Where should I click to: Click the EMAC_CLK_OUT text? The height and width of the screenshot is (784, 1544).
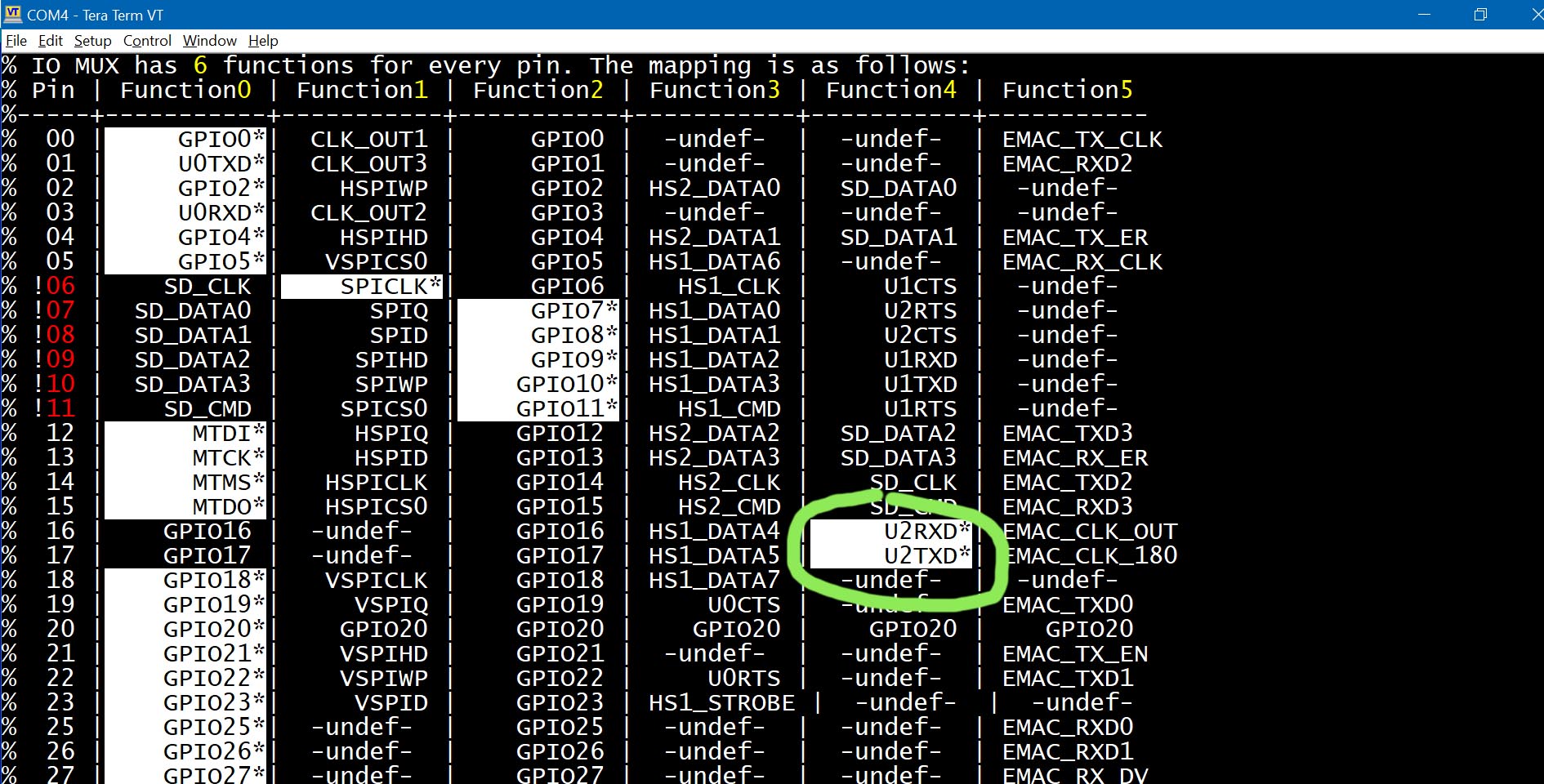pyautogui.click(x=1090, y=532)
